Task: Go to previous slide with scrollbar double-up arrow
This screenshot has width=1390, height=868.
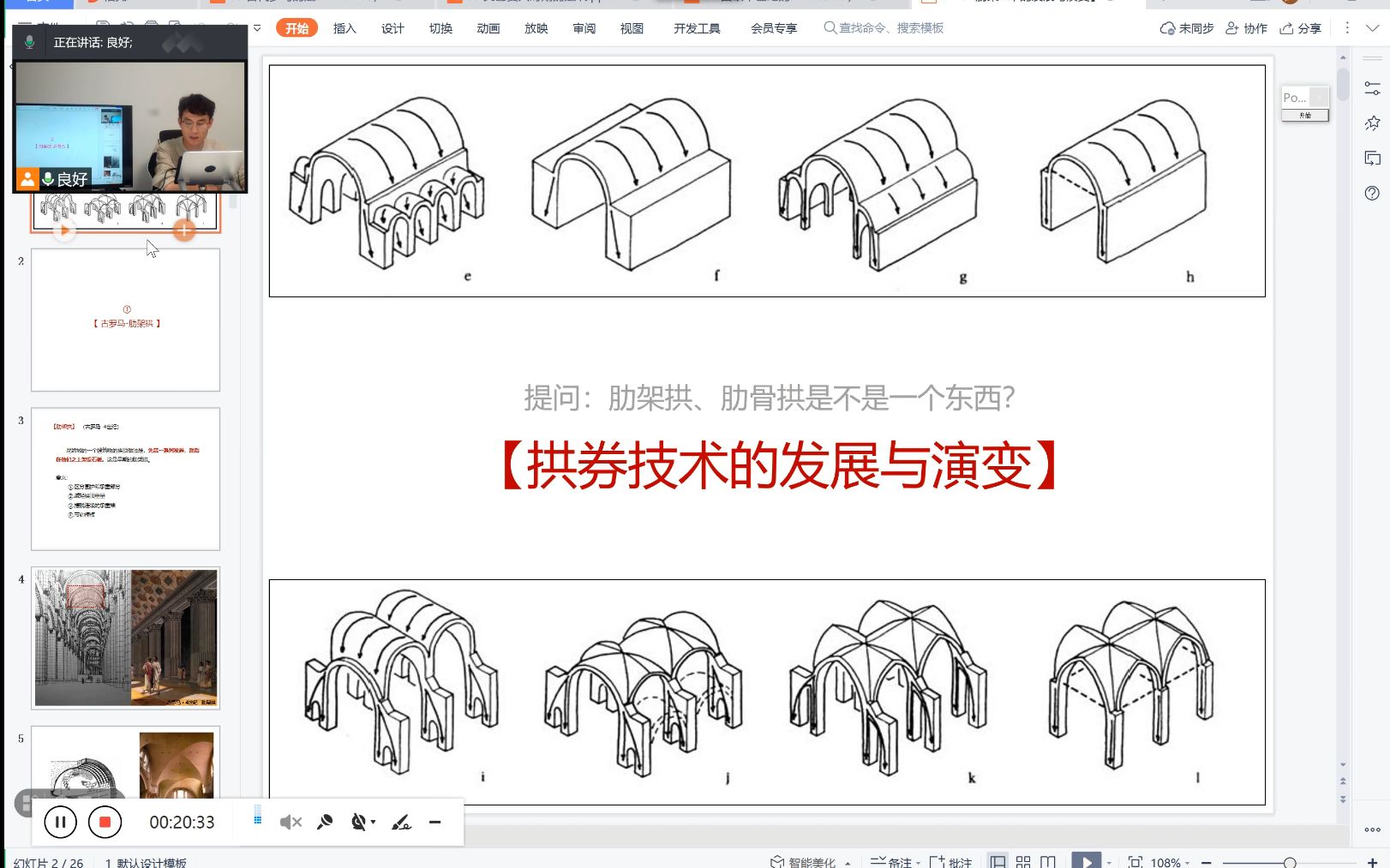Action: 1343,781
